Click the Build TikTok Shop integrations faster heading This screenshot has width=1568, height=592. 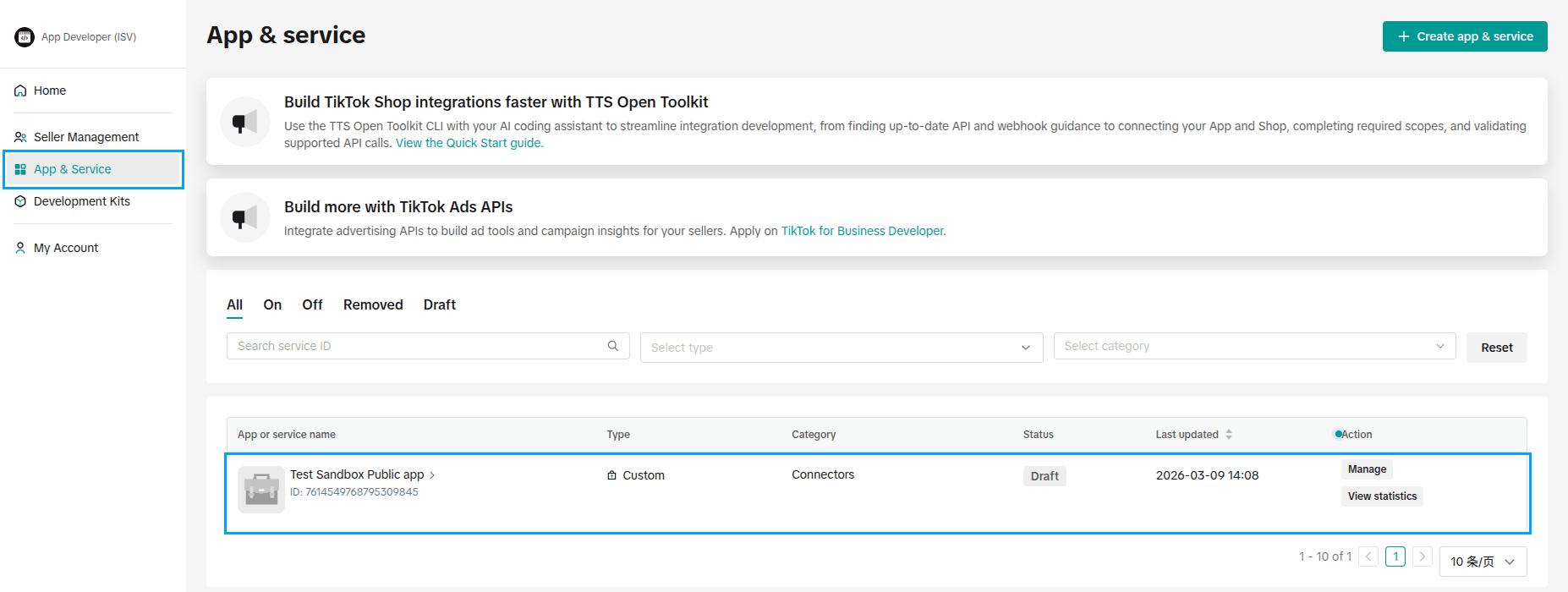tap(496, 102)
